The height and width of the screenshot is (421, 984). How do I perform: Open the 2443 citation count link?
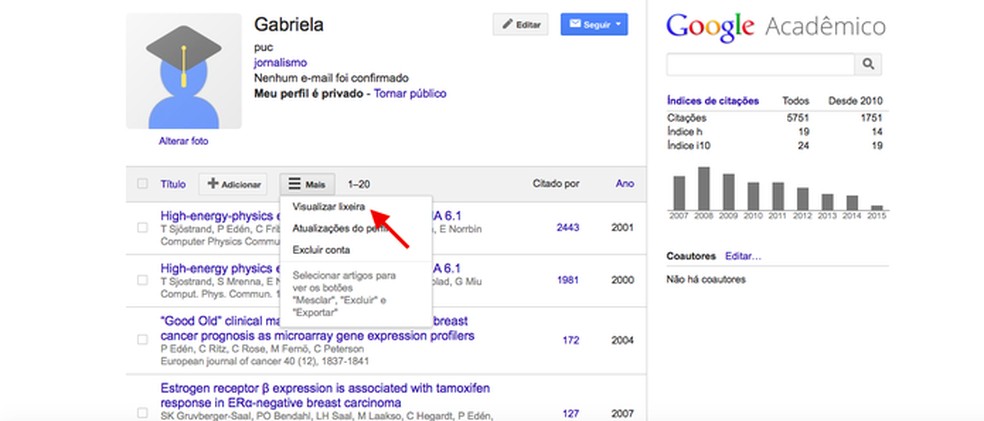point(567,227)
